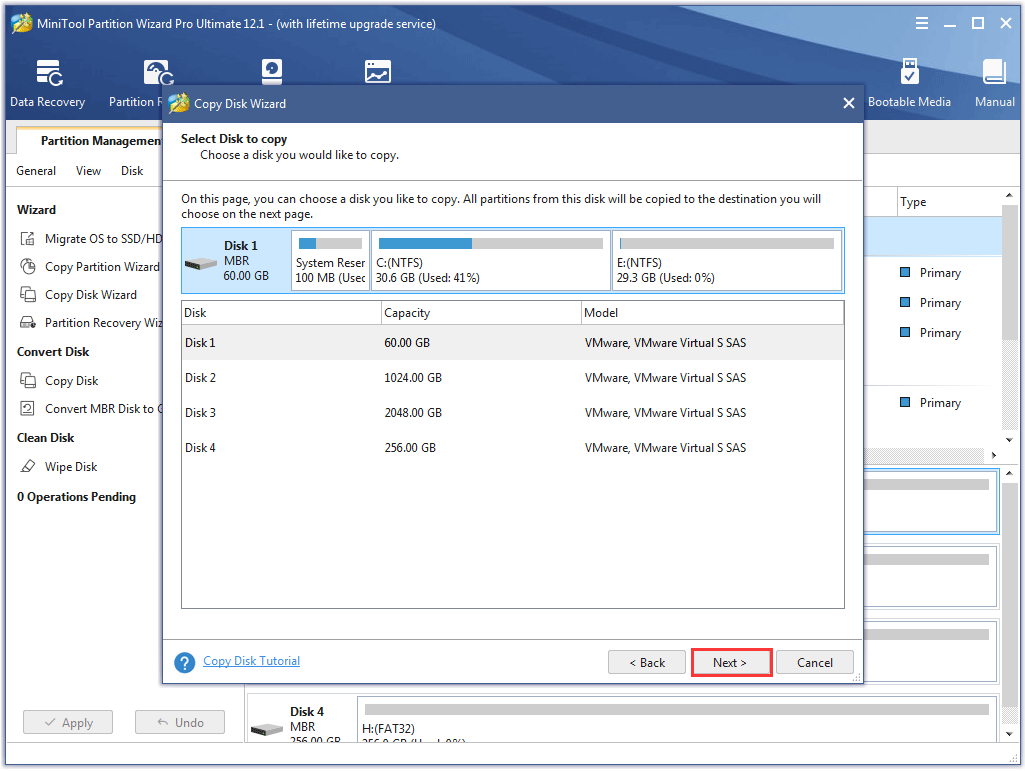Screen dimensions: 1025x771
Task: Select Disk 4 row with 256.00 GB
Action: tap(512, 448)
